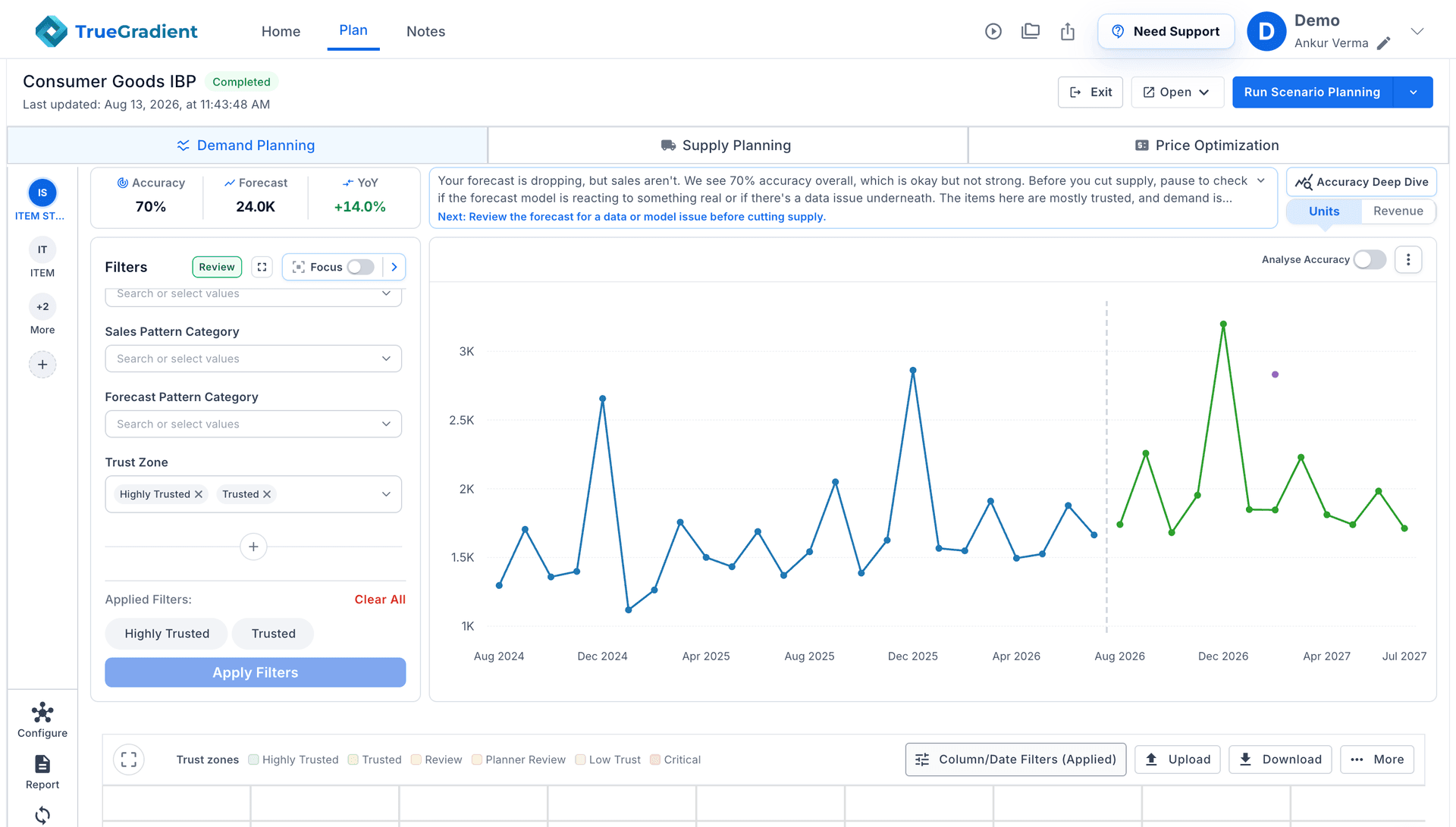Open the More button with ellipsis

pyautogui.click(x=1377, y=760)
